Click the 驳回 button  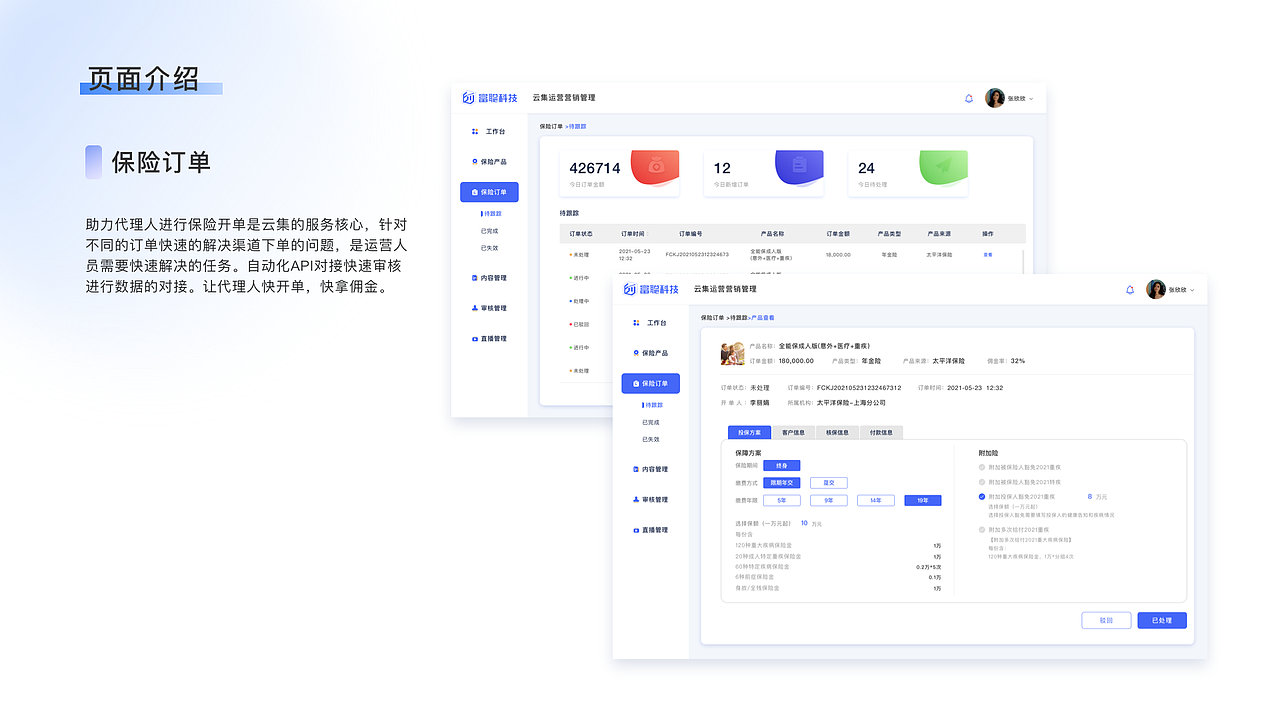click(x=1106, y=620)
